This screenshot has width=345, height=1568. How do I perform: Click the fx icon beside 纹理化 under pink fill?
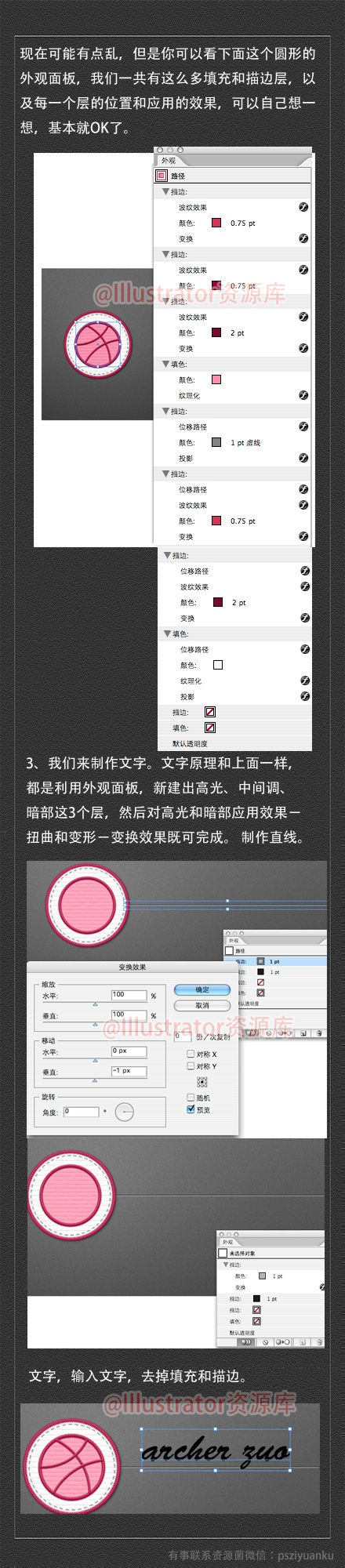coord(303,395)
